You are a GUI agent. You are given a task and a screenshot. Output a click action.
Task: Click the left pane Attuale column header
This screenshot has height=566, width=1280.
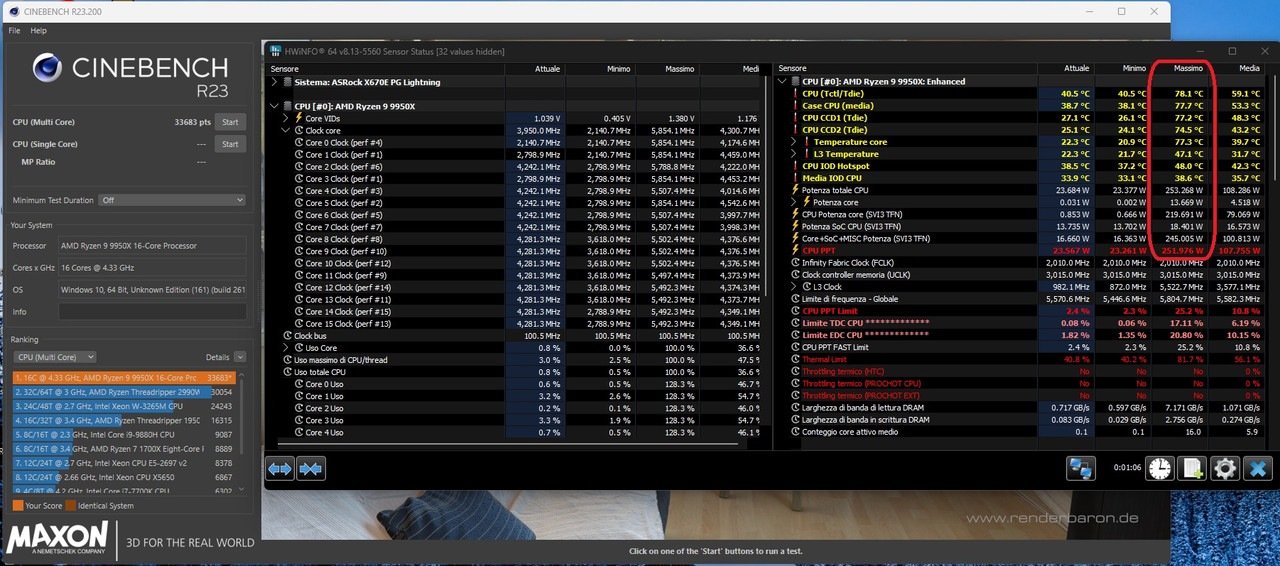[x=535, y=69]
